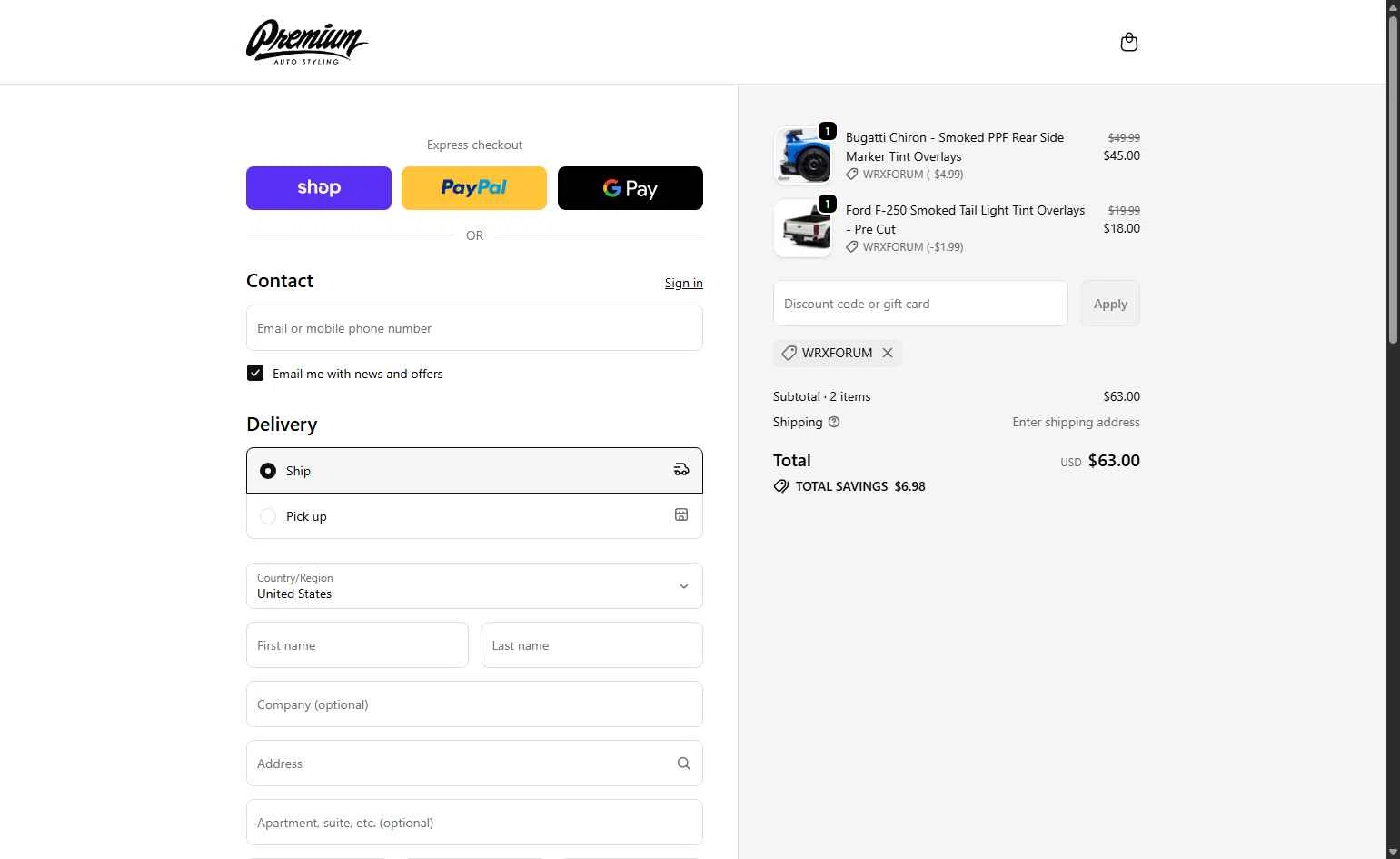Click the Total Savings tags icon
Screen dimensions: 1400x859
pyautogui.click(x=781, y=486)
